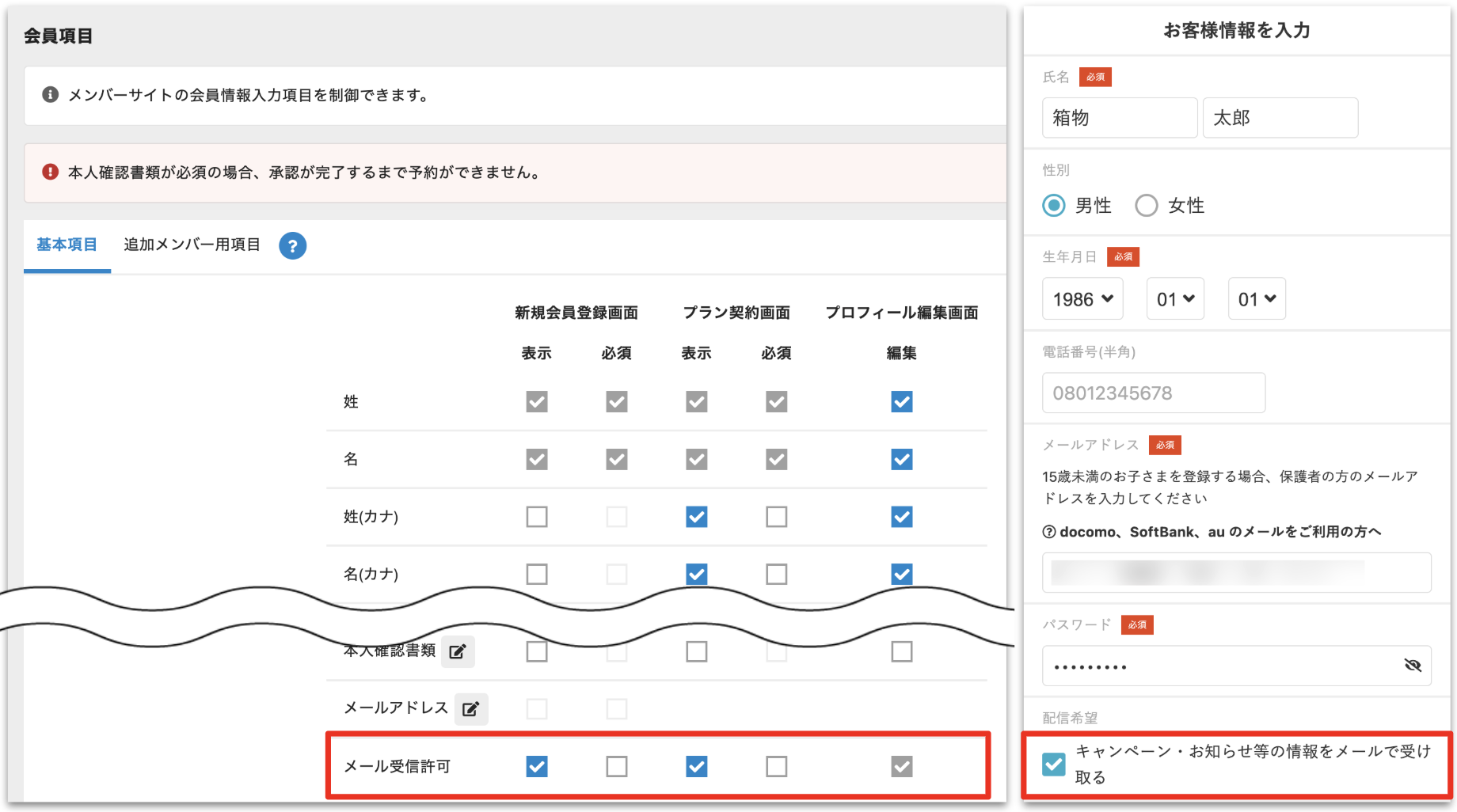Check 名(カナ) required on plan contract screen
This screenshot has width=1457, height=812.
click(x=776, y=575)
